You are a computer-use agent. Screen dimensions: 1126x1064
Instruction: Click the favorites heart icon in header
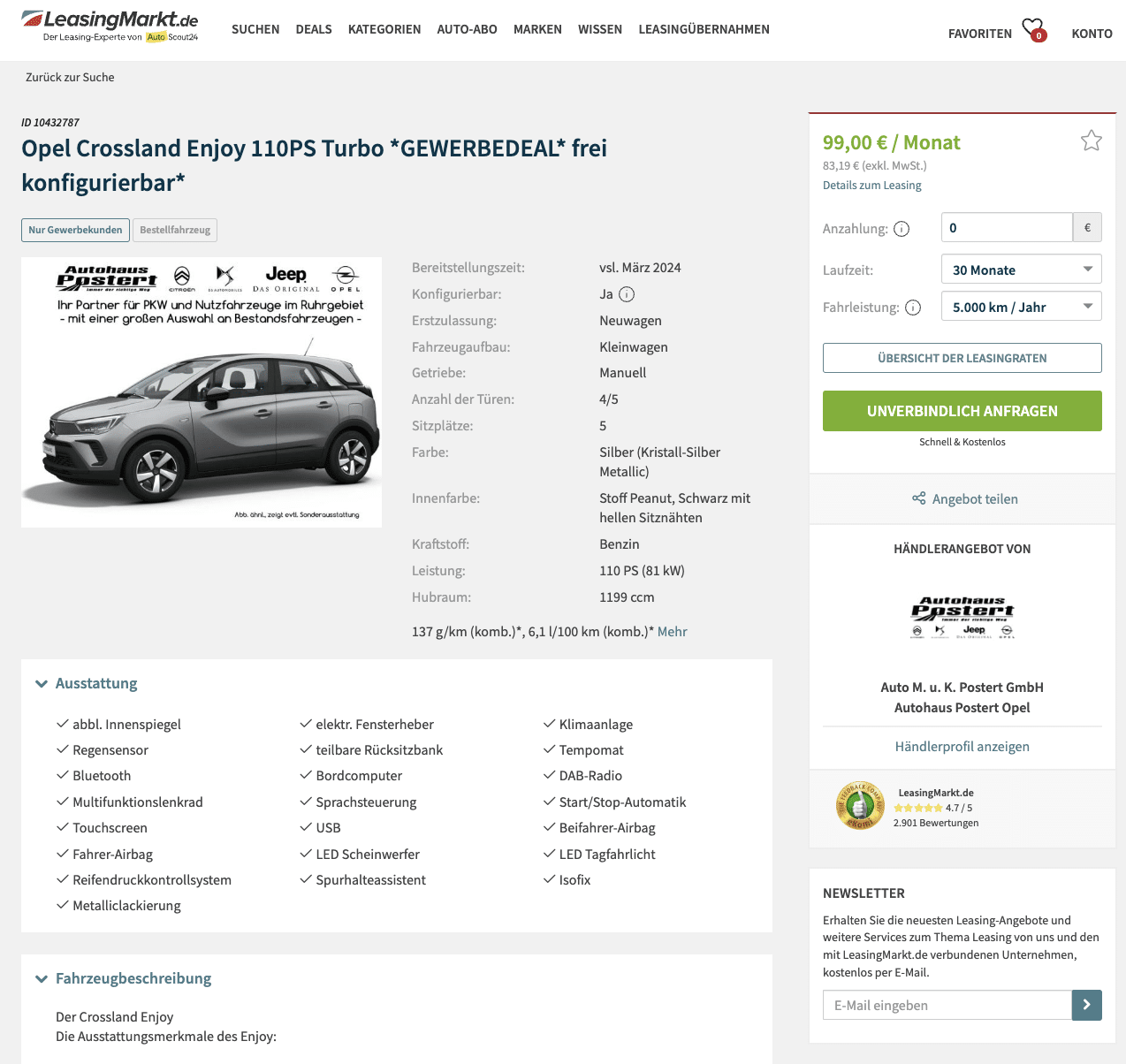1034,30
